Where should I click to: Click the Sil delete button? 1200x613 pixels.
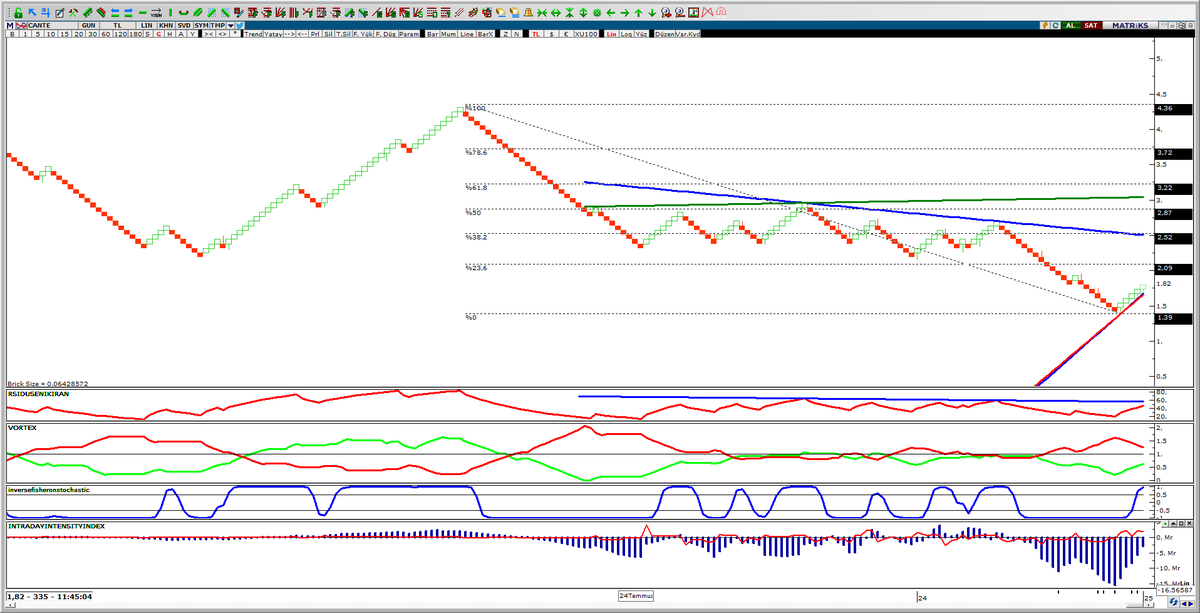[328, 34]
